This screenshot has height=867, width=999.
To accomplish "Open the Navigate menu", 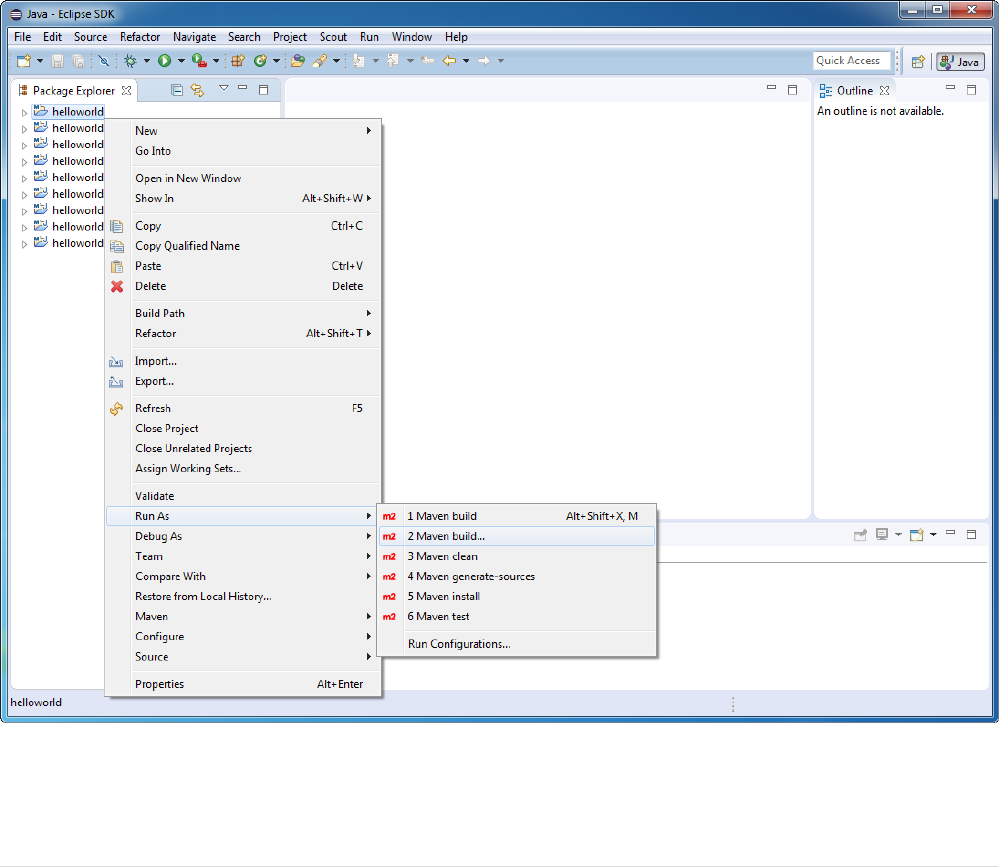I will pos(194,37).
